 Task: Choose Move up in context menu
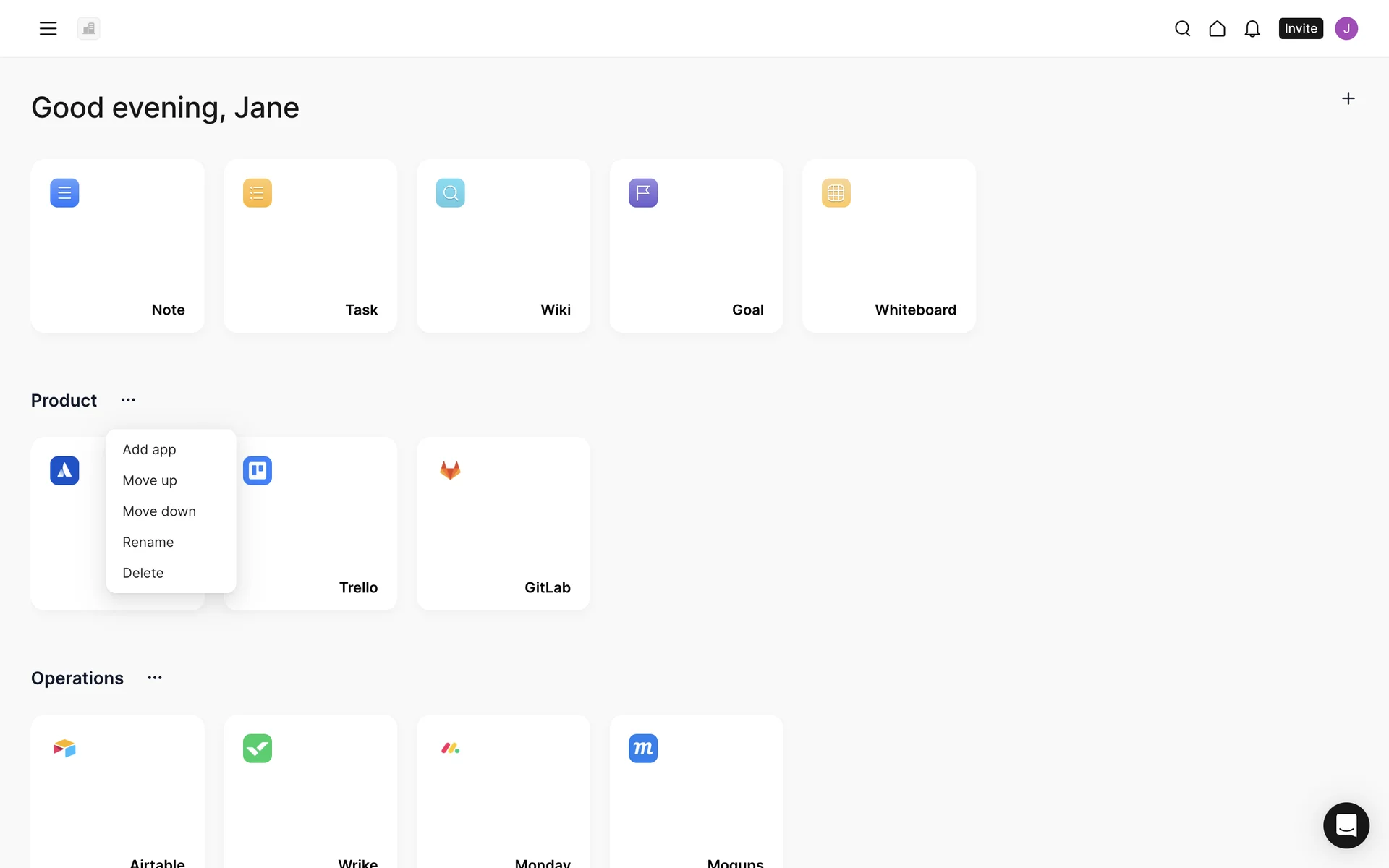click(x=150, y=480)
